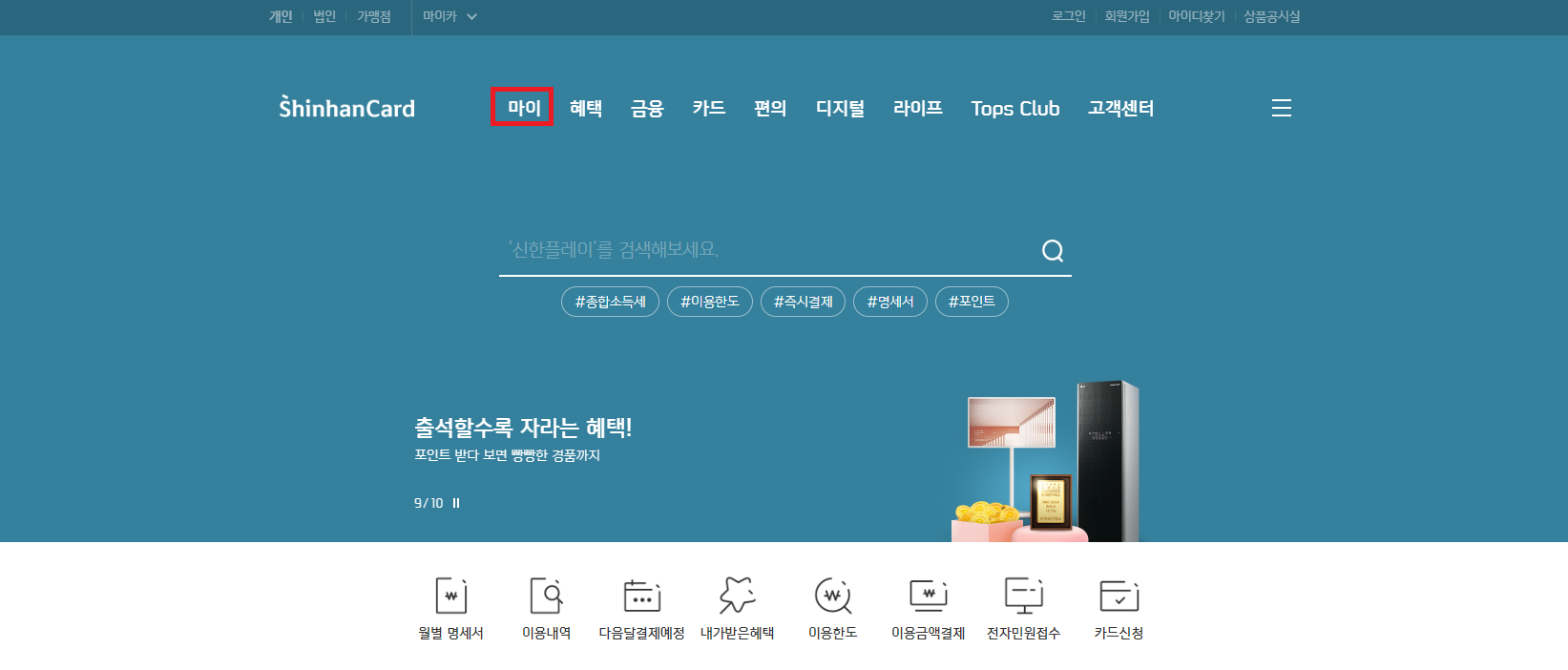Image resolution: width=1568 pixels, height=670 pixels.
Task: Open the 라이프 menu
Action: (x=918, y=108)
